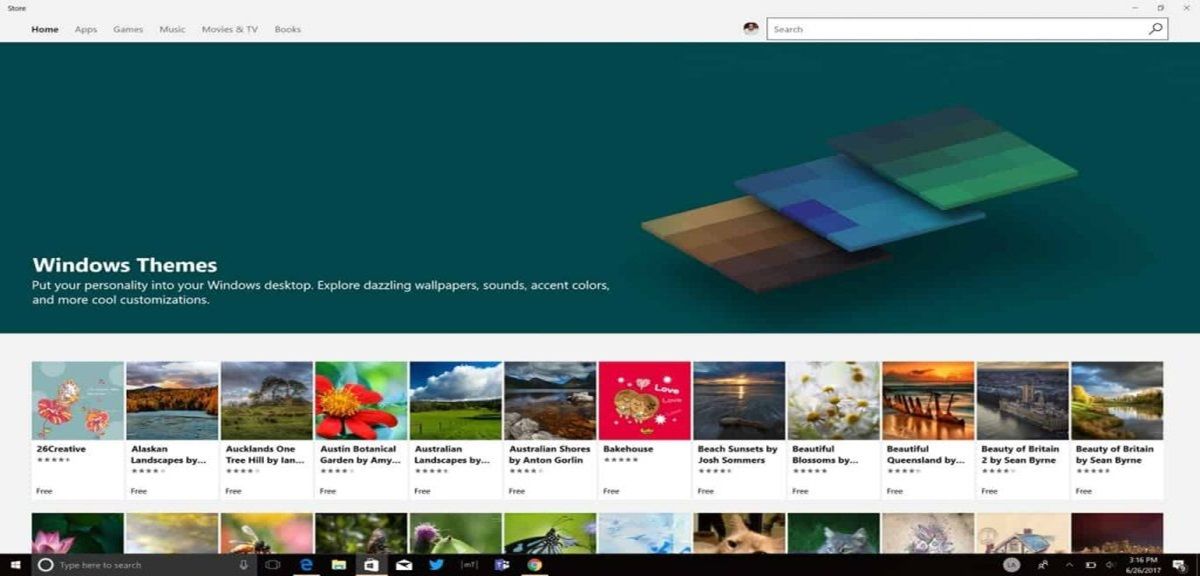The width and height of the screenshot is (1200, 576).
Task: Open the Australian Shores by Anton Gorlin thumbnail
Action: (x=550, y=401)
